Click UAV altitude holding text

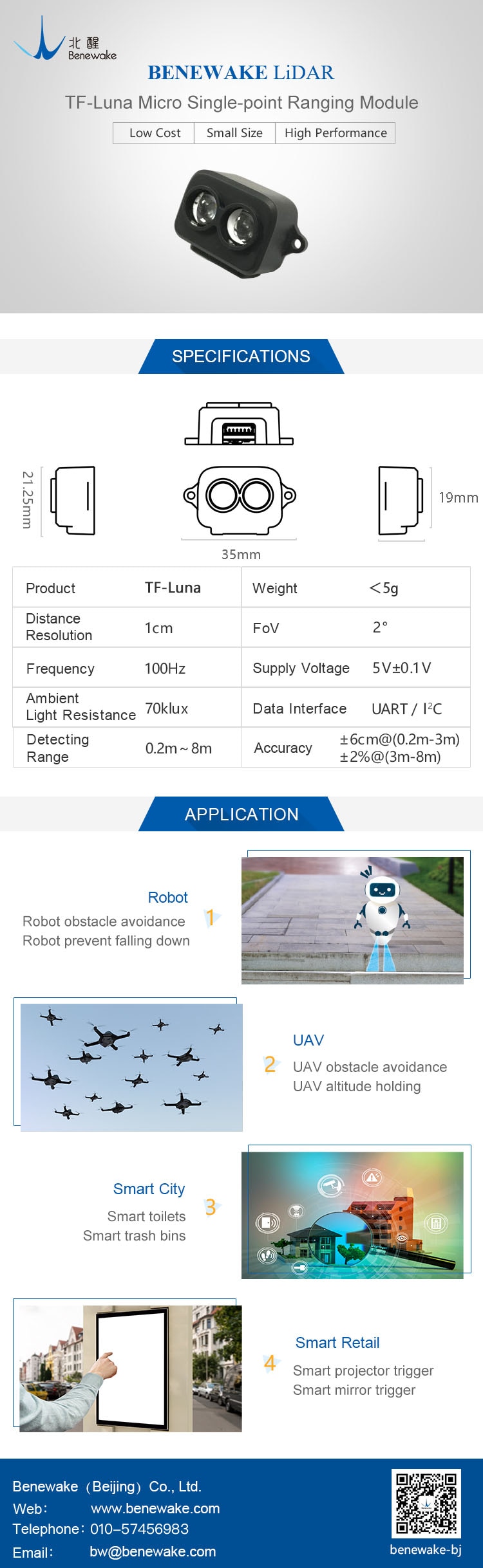pos(357,1086)
